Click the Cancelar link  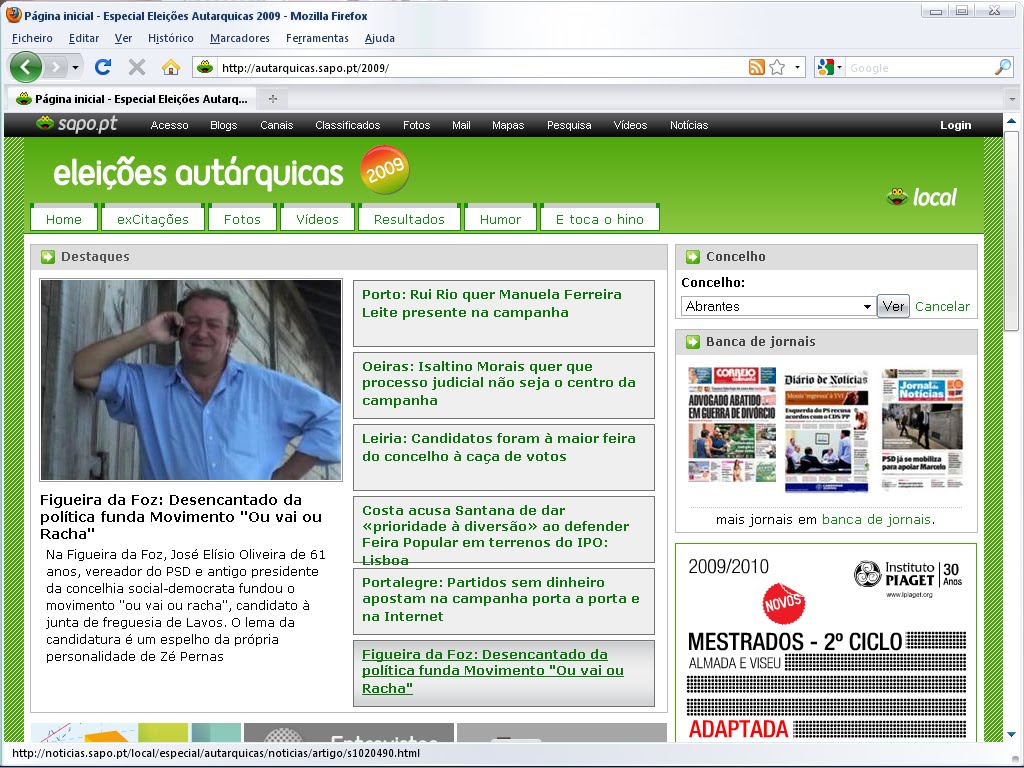coord(942,306)
